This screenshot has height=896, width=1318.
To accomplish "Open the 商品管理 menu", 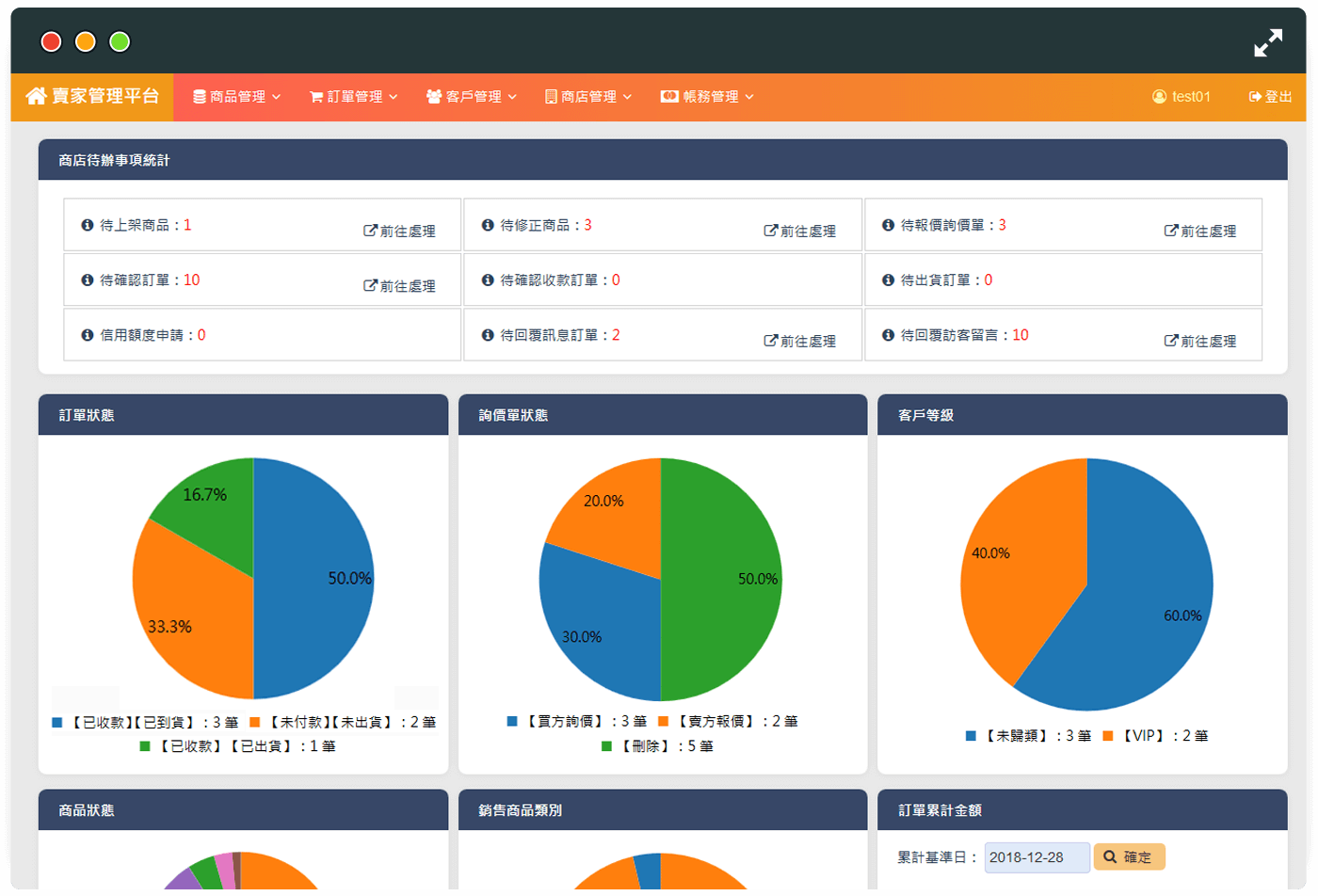I will pyautogui.click(x=237, y=97).
